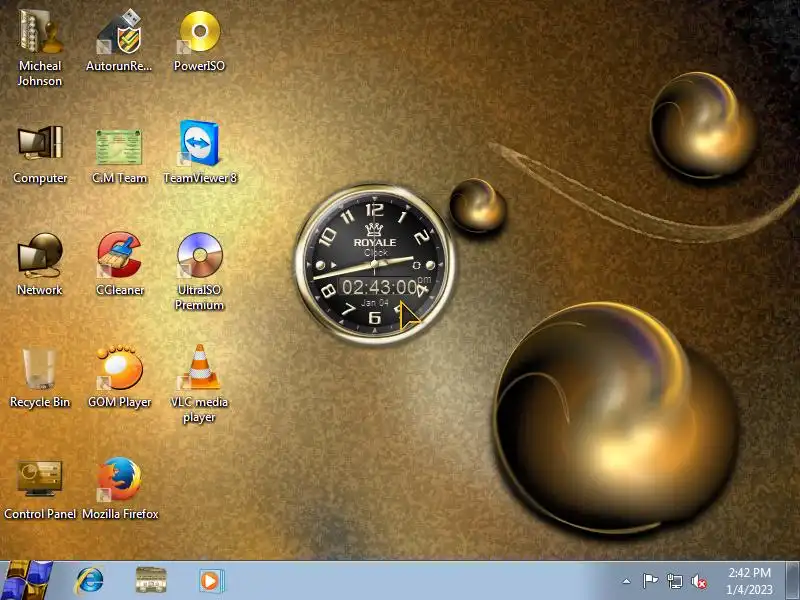Image resolution: width=800 pixels, height=600 pixels.
Task: Click the Recycle Bin icon
Action: pyautogui.click(x=40, y=379)
